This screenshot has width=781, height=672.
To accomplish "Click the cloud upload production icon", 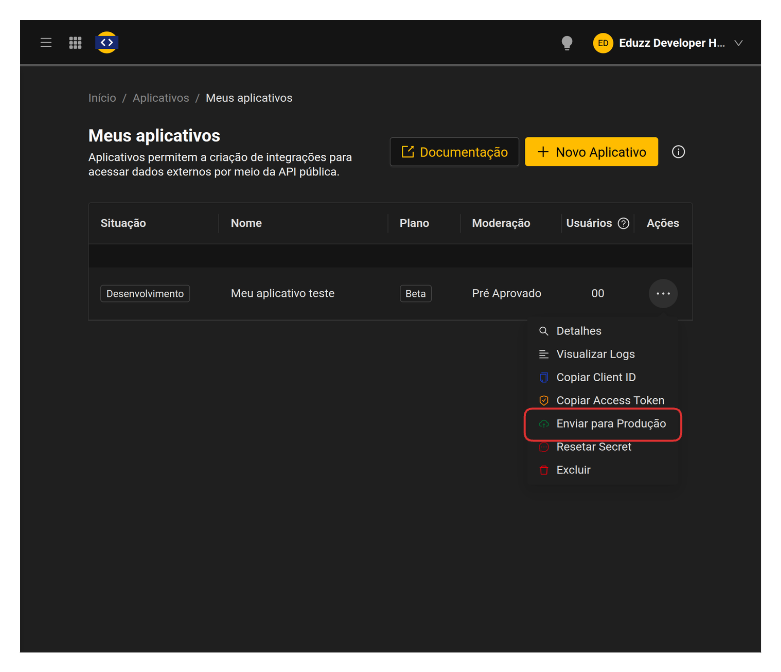I will pos(544,424).
